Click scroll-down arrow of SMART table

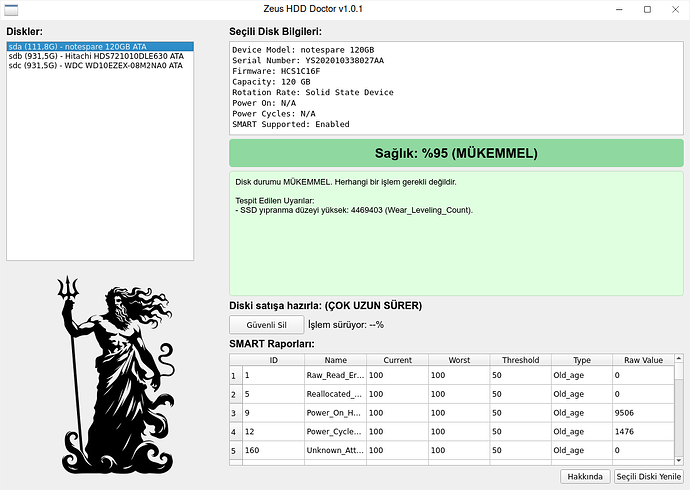click(x=679, y=461)
